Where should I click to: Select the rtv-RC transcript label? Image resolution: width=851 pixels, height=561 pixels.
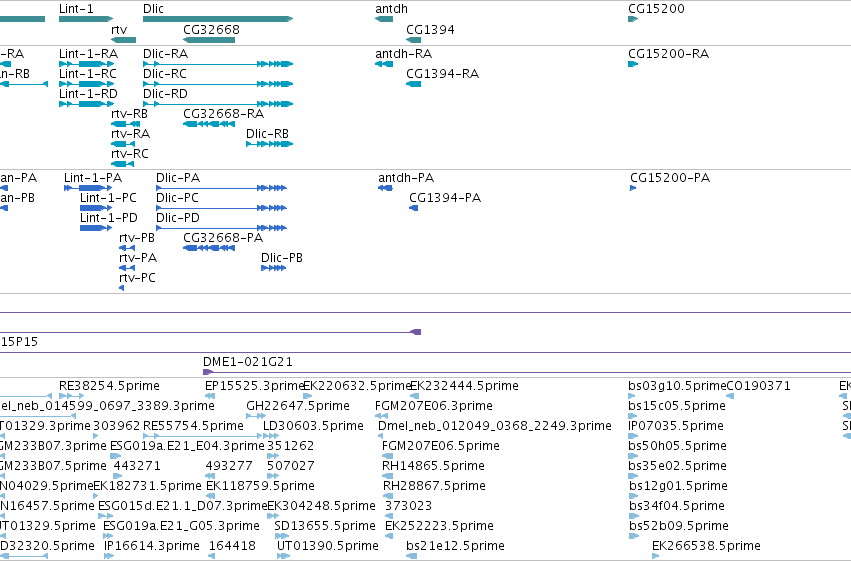tap(129, 154)
